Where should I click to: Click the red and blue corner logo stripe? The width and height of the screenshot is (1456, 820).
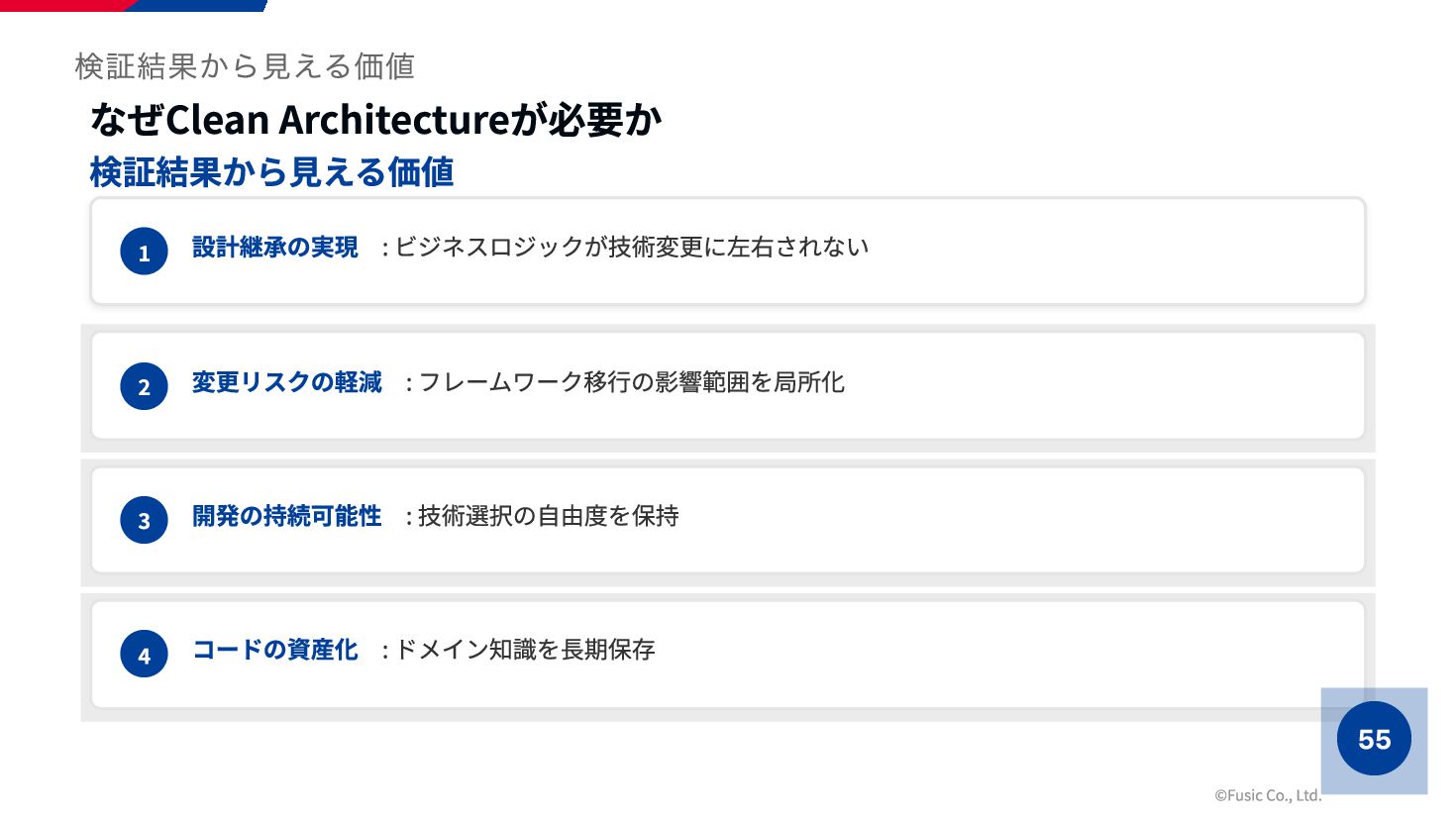point(134,5)
